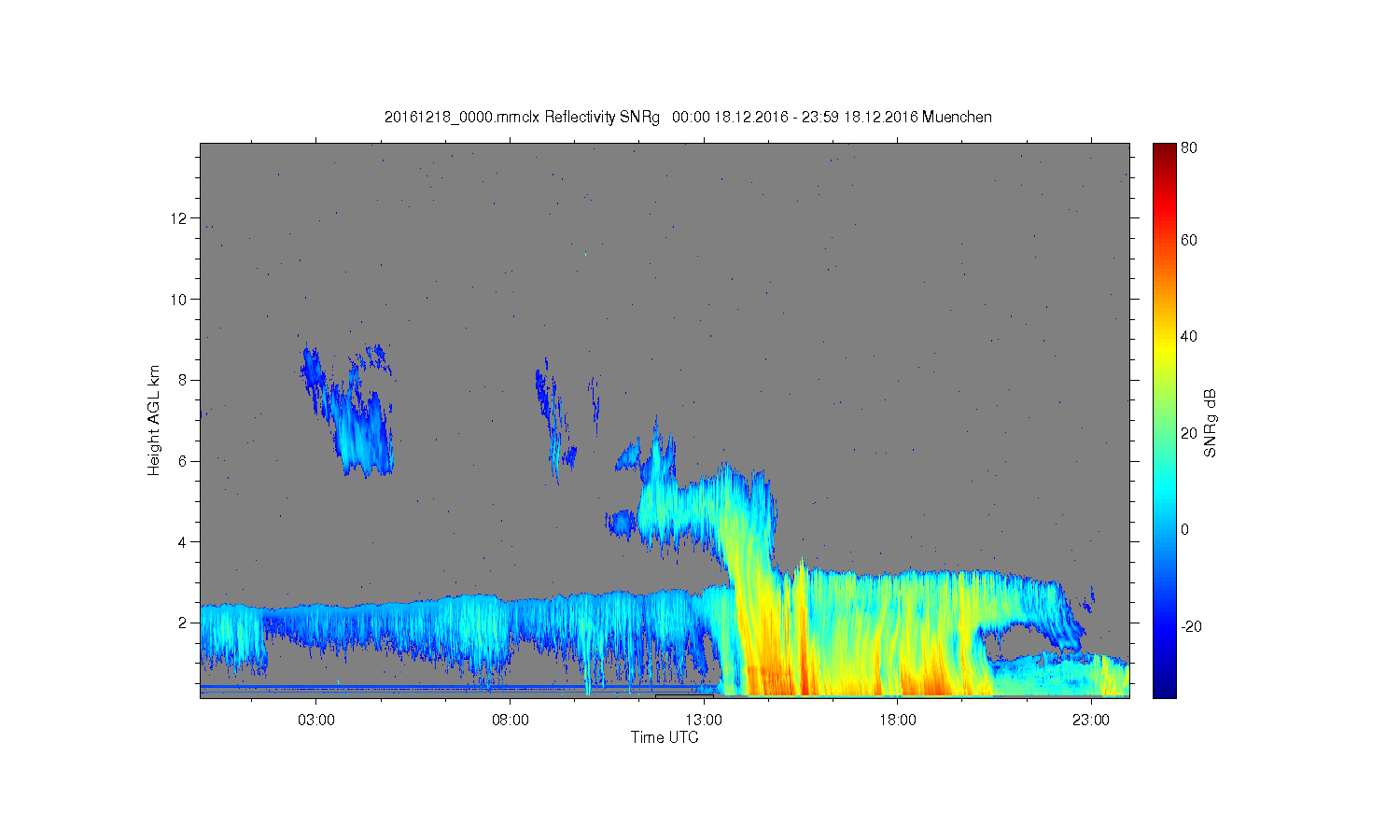Click the plot title text at top

pos(688,118)
